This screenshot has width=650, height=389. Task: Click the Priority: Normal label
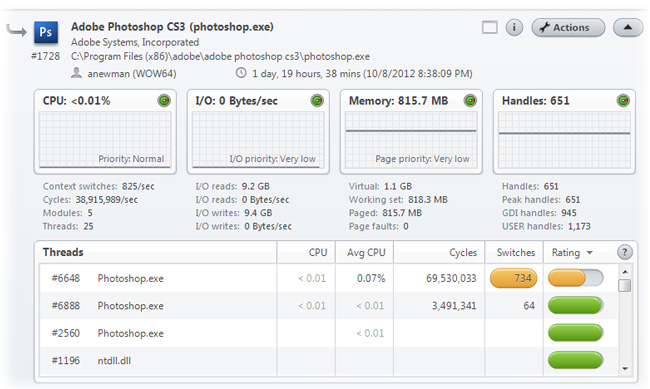[x=131, y=159]
